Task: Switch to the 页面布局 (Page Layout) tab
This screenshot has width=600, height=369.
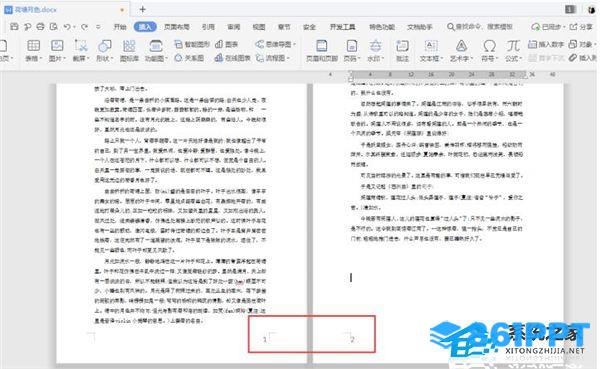Action: (176, 27)
